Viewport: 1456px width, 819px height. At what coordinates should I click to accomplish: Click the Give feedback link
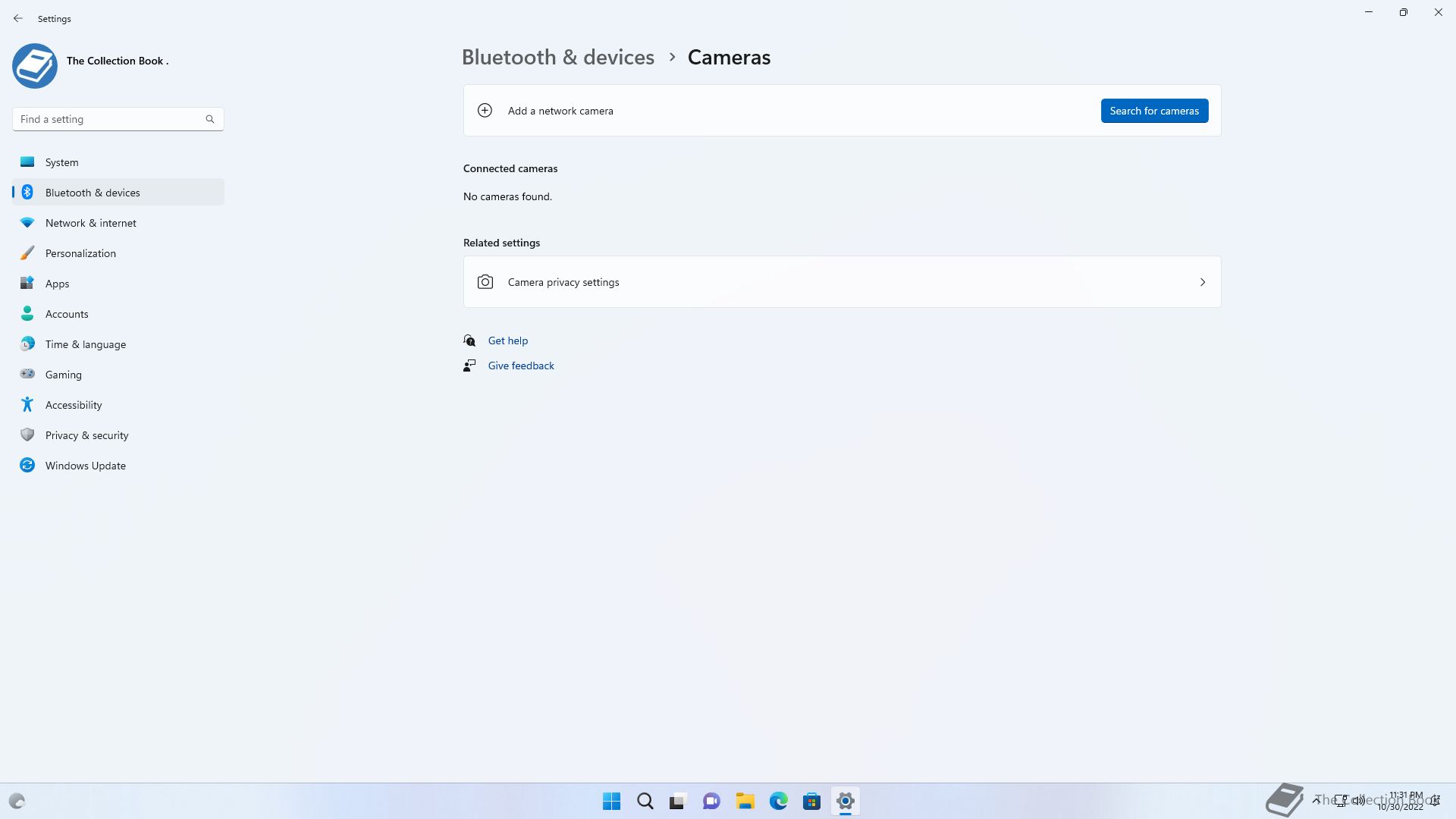tap(520, 366)
